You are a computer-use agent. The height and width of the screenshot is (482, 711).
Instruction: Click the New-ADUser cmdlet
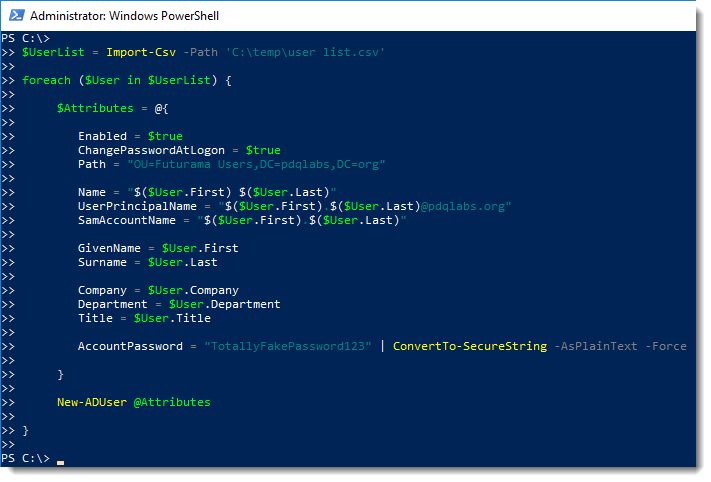click(92, 402)
